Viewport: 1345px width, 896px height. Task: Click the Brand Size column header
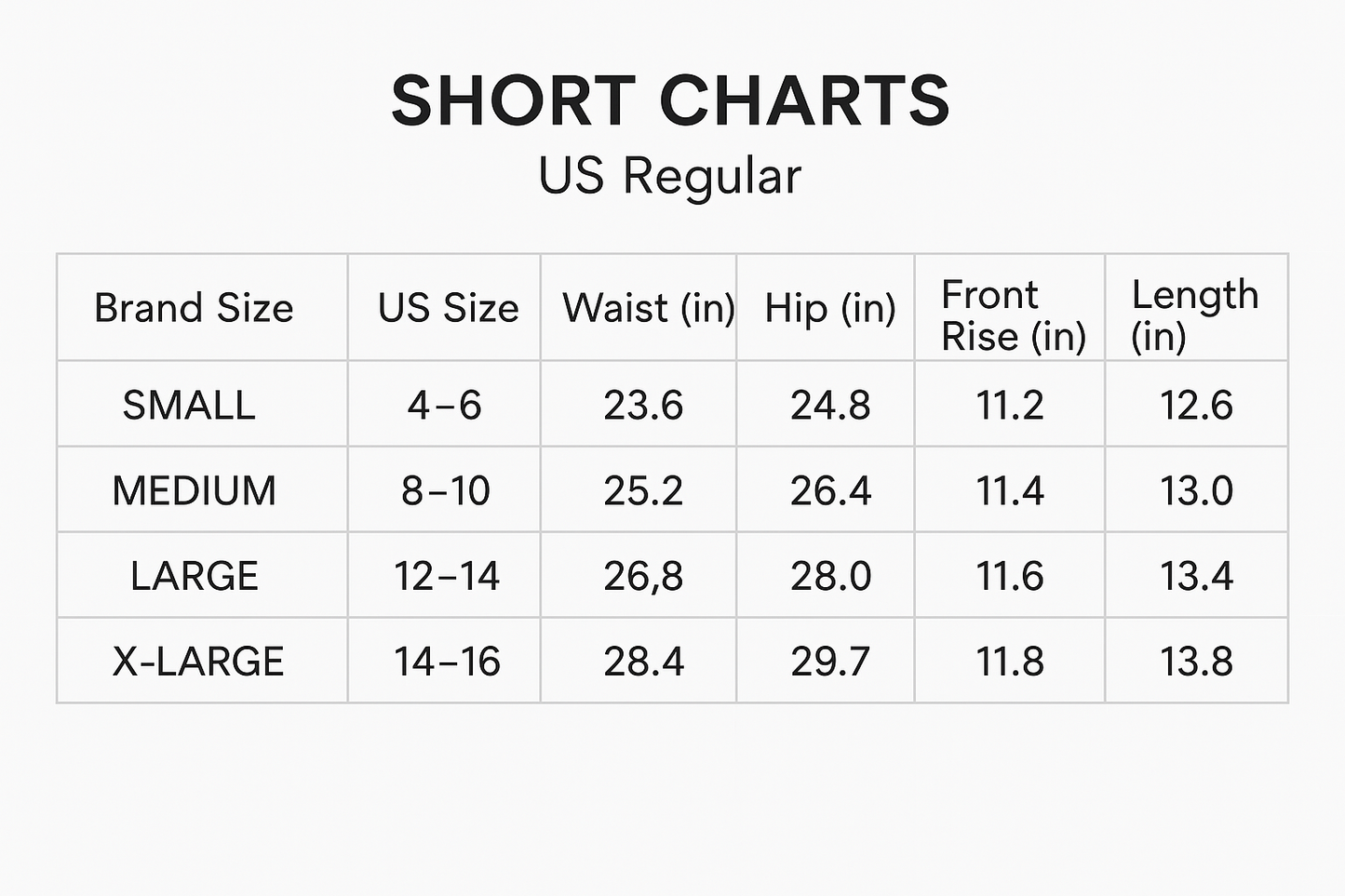click(x=194, y=308)
